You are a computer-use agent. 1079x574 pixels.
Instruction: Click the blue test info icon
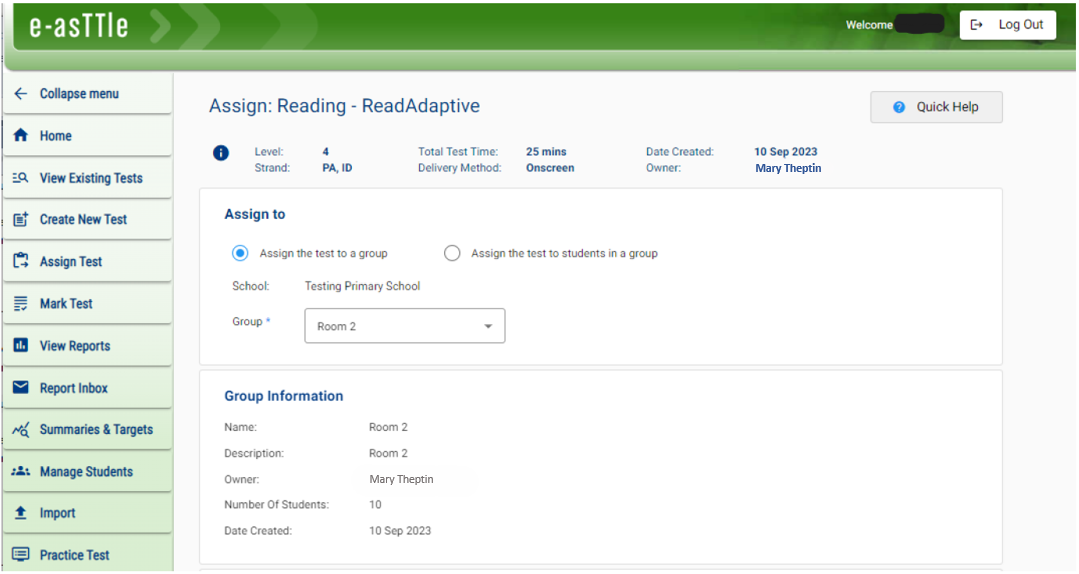coord(221,153)
